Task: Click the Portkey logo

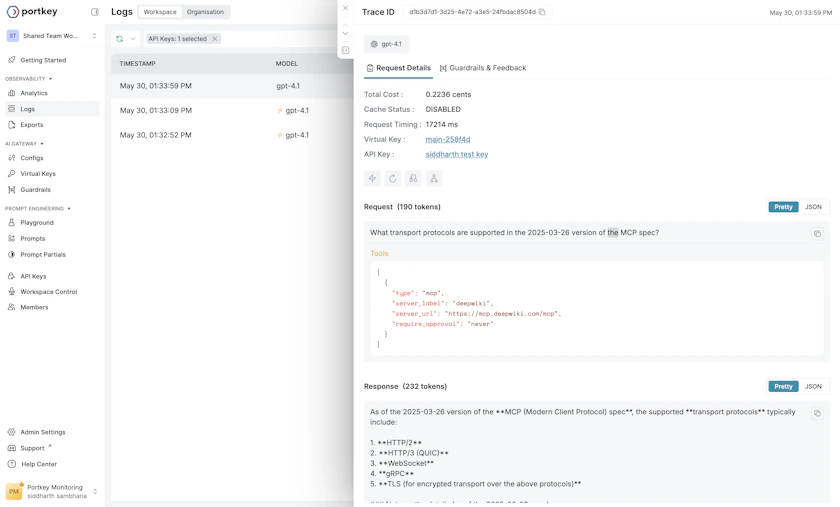Action: click(32, 11)
